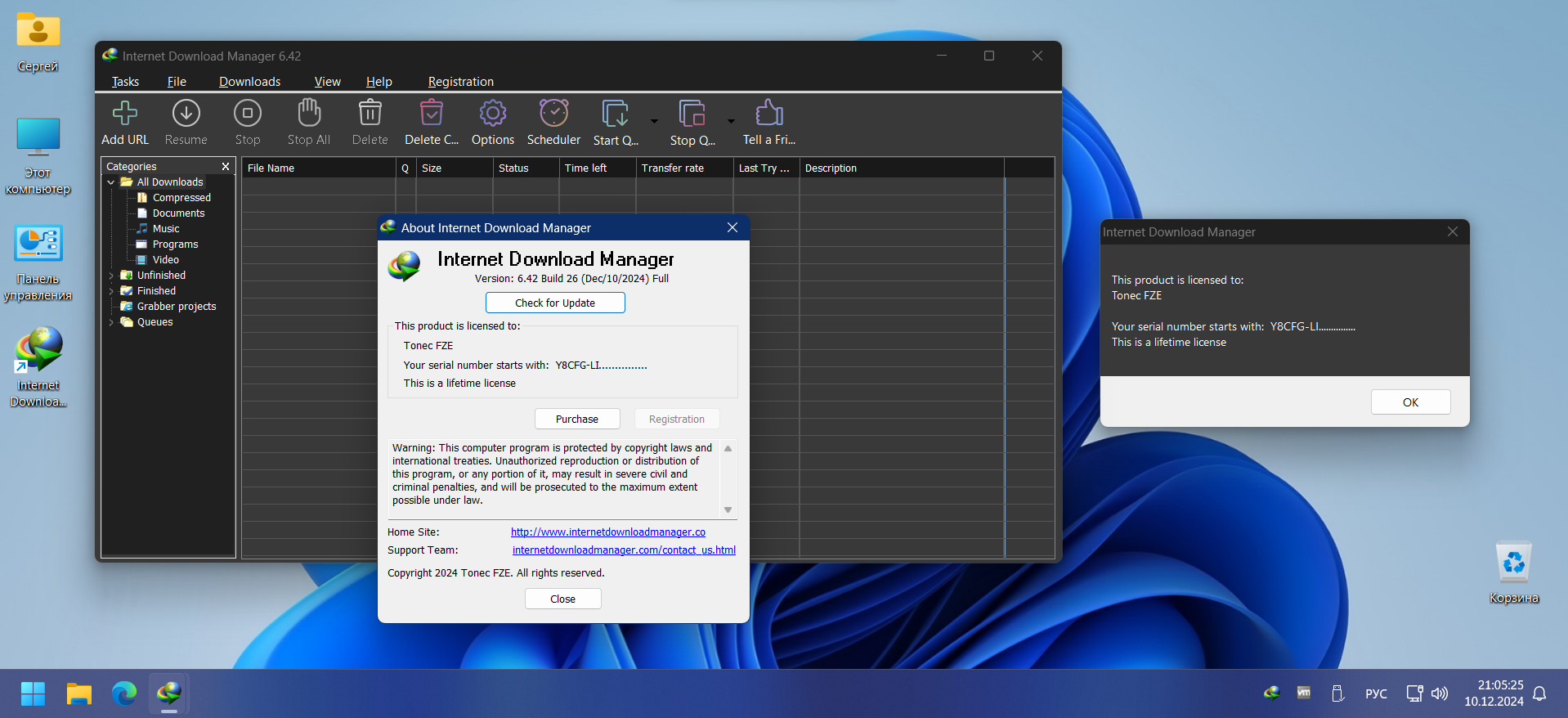1568x718 pixels.
Task: Click the Add URL toolbar icon
Action: click(125, 114)
